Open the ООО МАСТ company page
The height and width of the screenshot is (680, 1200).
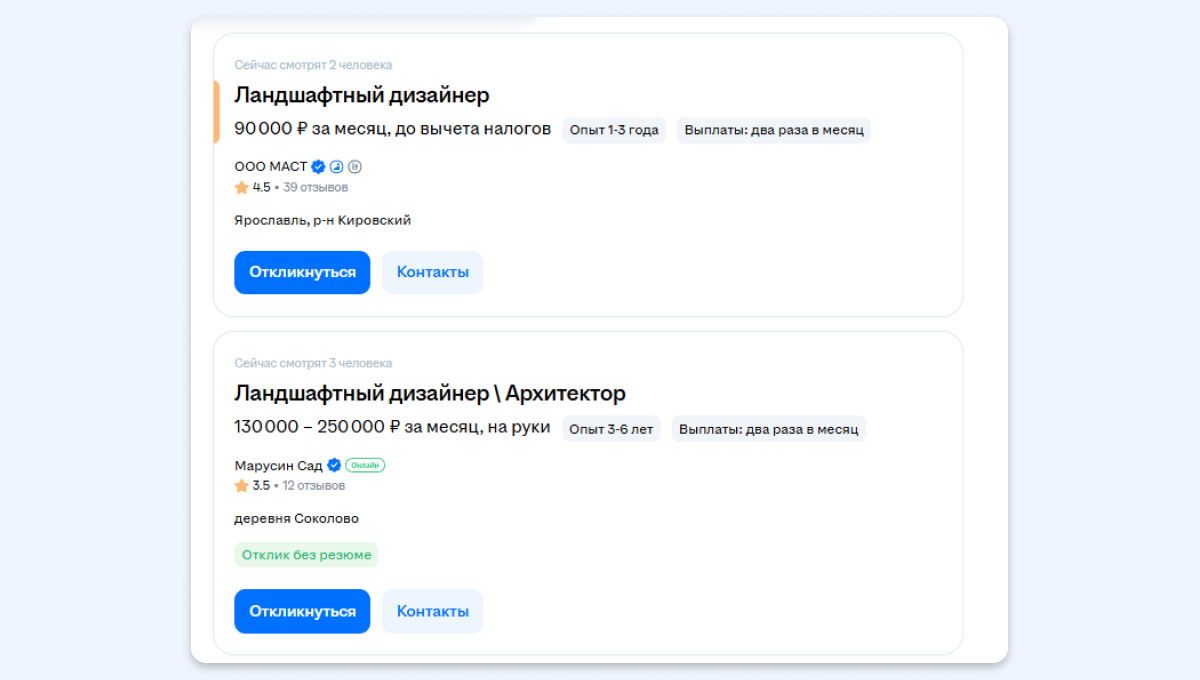(270, 167)
